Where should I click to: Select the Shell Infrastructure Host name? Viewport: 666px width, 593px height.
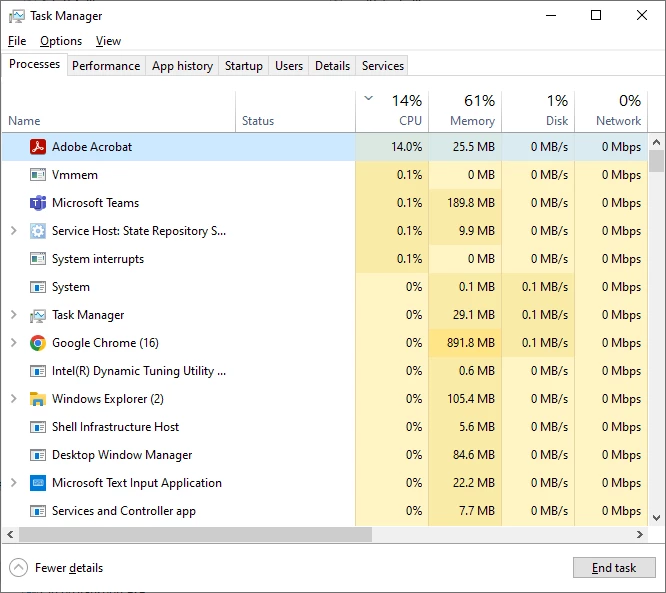coord(115,427)
